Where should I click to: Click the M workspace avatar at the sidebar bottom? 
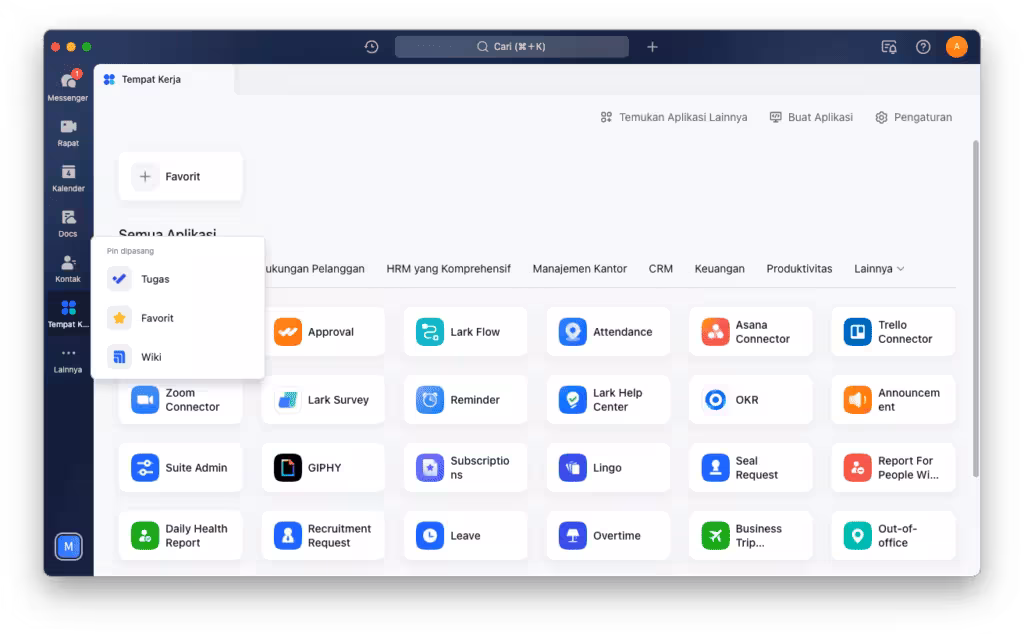pyautogui.click(x=69, y=547)
